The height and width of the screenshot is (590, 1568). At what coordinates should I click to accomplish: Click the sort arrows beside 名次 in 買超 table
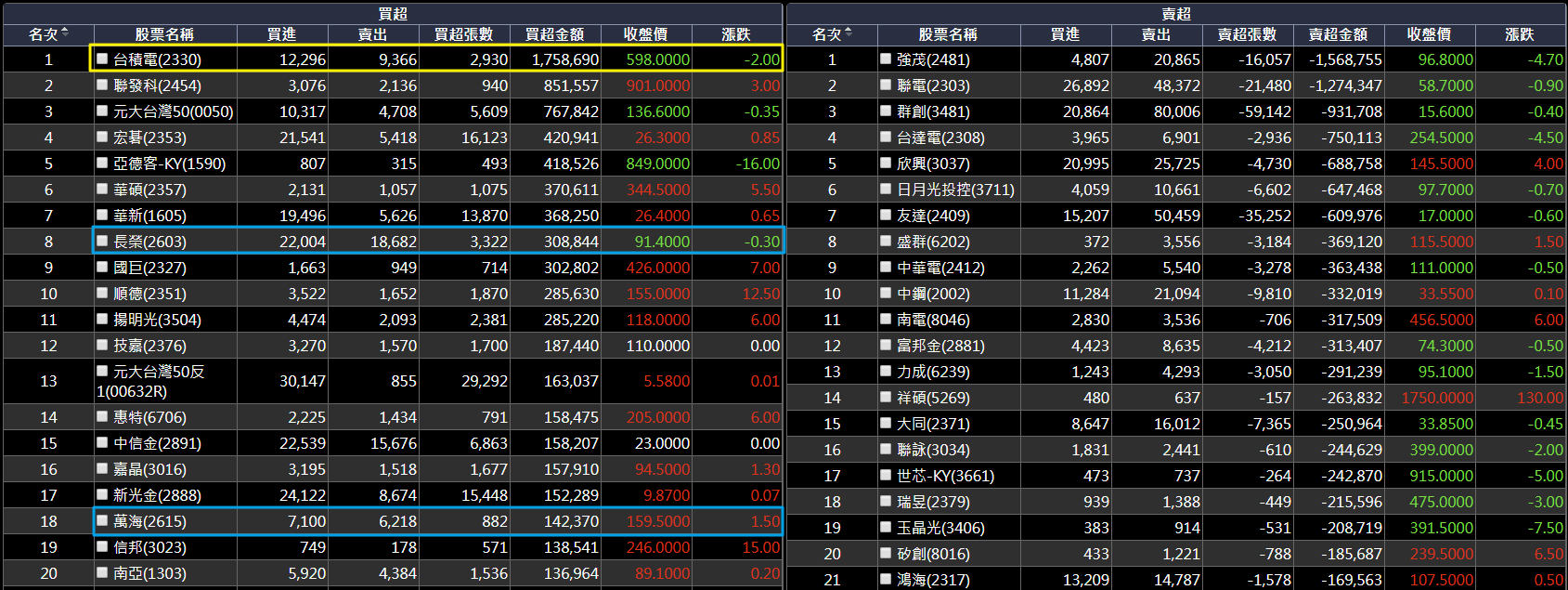pos(65,33)
